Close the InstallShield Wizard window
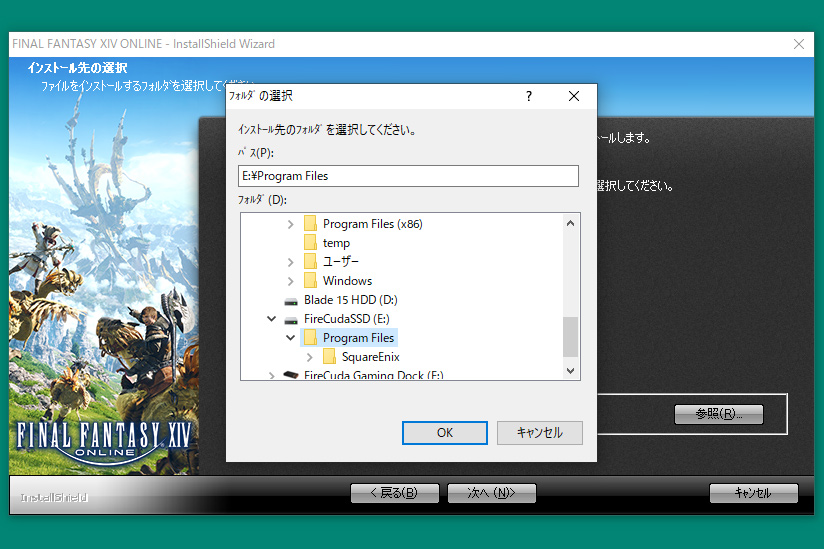The width and height of the screenshot is (824, 549). 799,44
